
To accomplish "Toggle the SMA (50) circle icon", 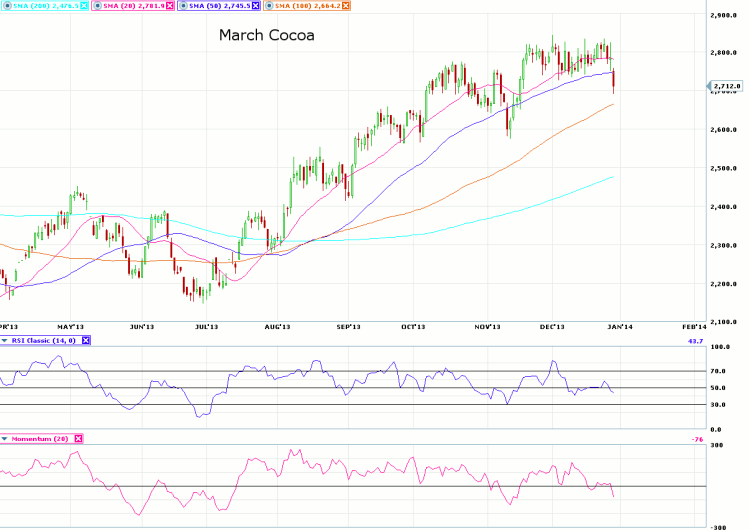I will pyautogui.click(x=181, y=6).
